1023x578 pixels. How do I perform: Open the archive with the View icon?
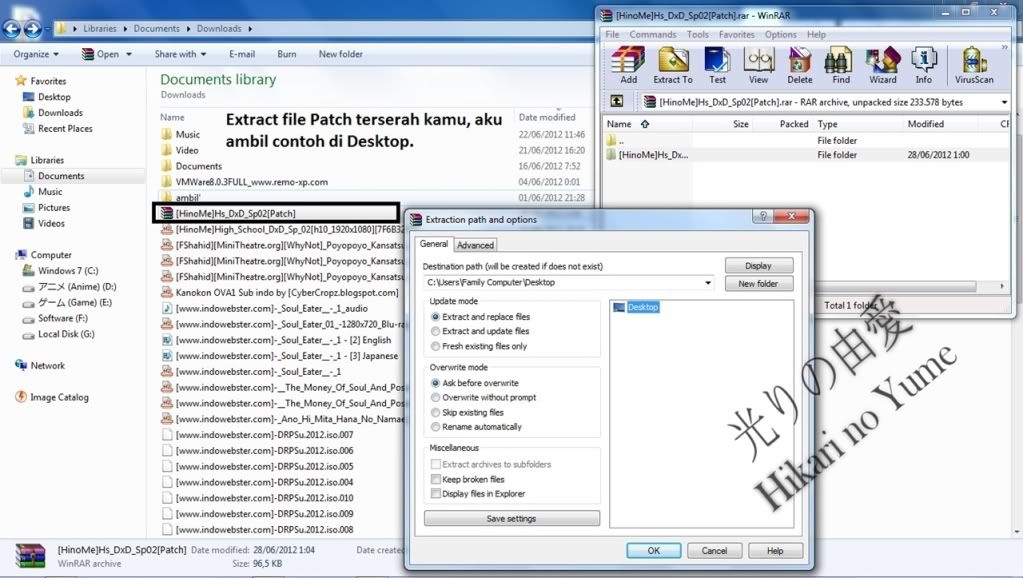click(x=758, y=65)
